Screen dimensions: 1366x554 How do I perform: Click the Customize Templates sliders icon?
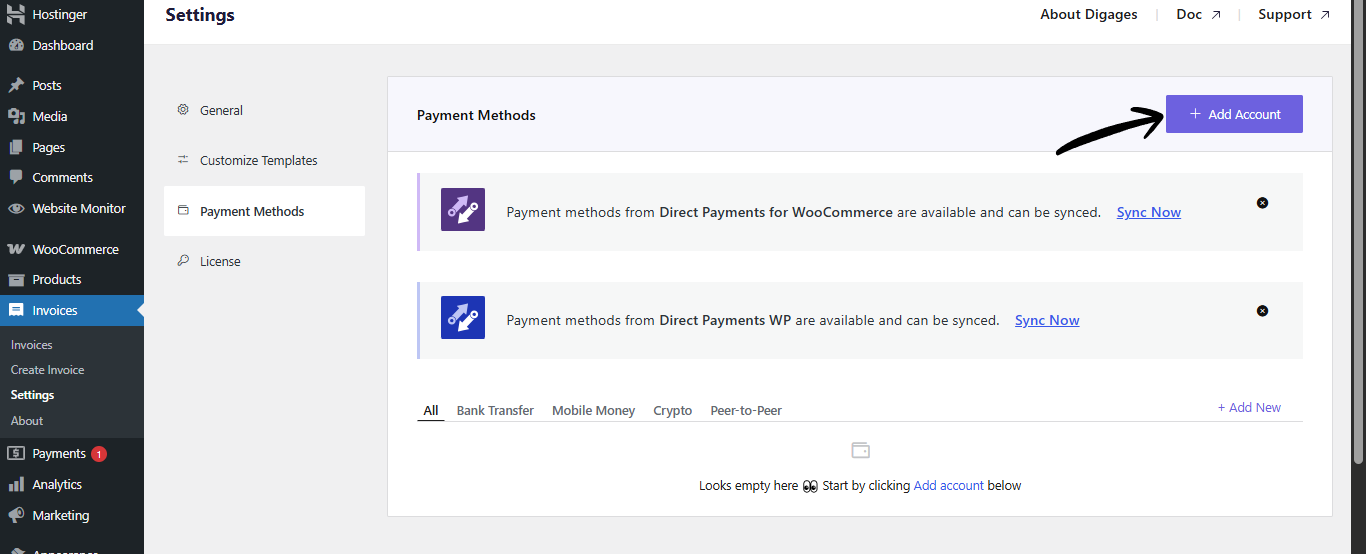pos(183,160)
